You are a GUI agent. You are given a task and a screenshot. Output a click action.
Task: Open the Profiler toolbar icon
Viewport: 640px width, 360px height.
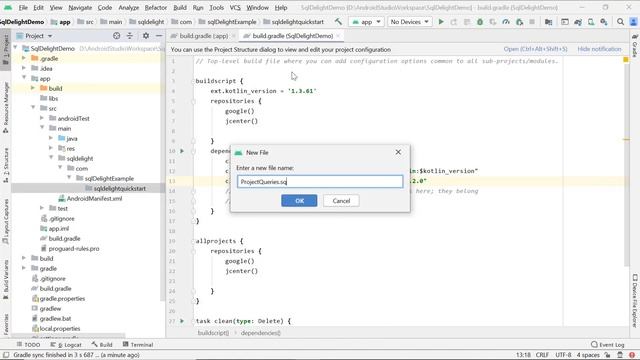[x=506, y=22]
